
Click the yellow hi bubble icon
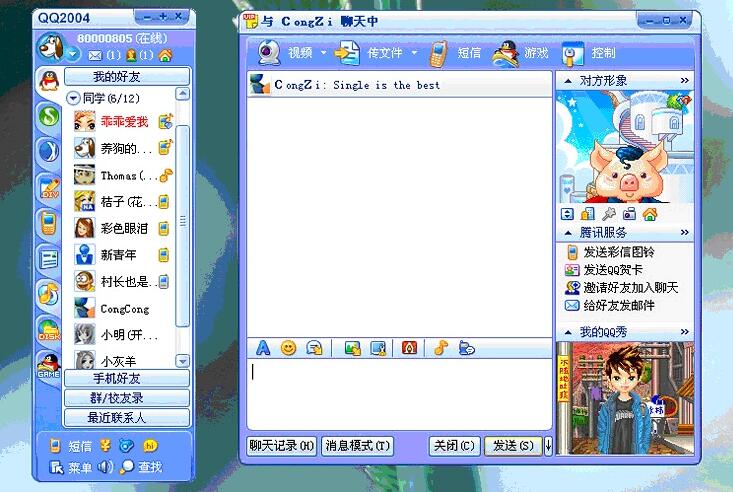tap(150, 446)
